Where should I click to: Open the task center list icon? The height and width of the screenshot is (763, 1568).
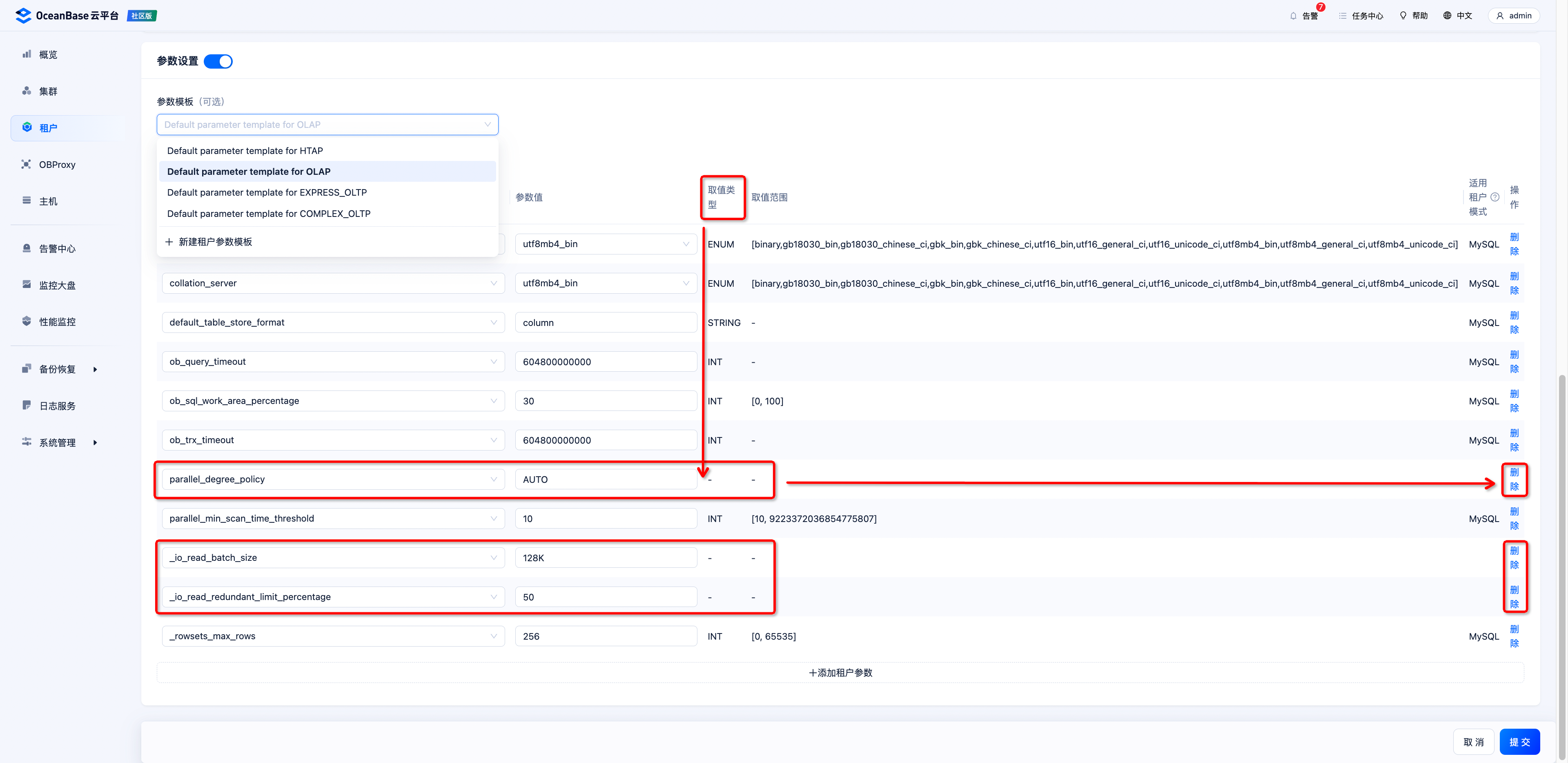(1342, 16)
